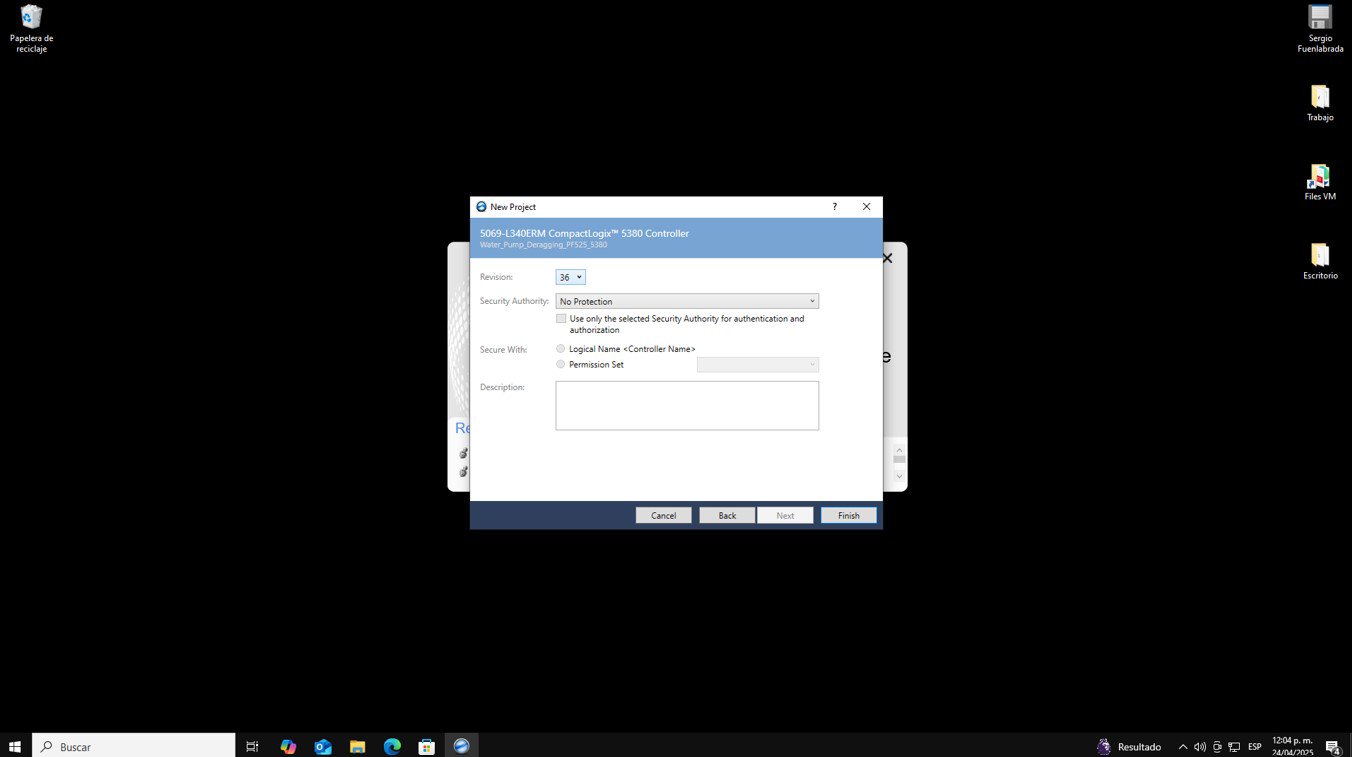1352x757 pixels.
Task: Select the Permission Set radio button
Action: pyautogui.click(x=560, y=365)
